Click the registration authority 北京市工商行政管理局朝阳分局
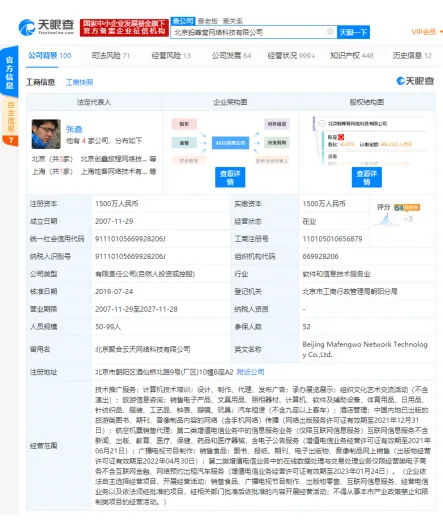The image size is (443, 520). click(x=350, y=291)
